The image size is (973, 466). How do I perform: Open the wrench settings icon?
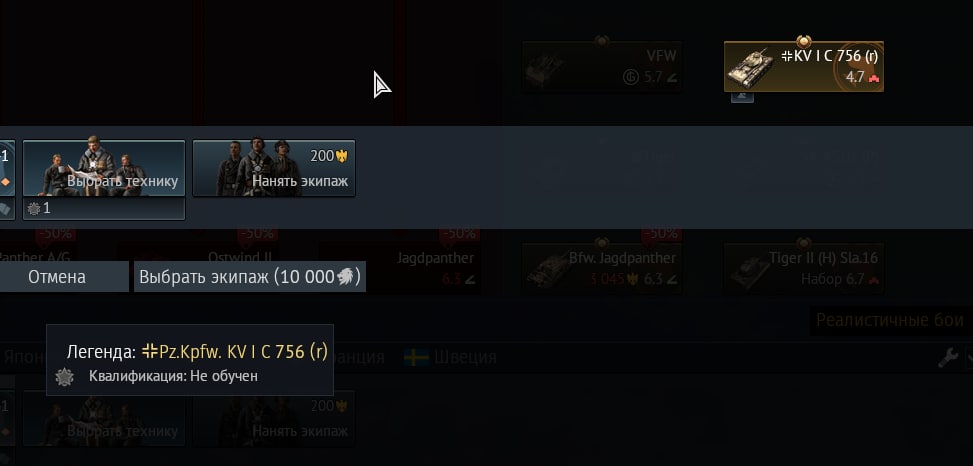[948, 357]
